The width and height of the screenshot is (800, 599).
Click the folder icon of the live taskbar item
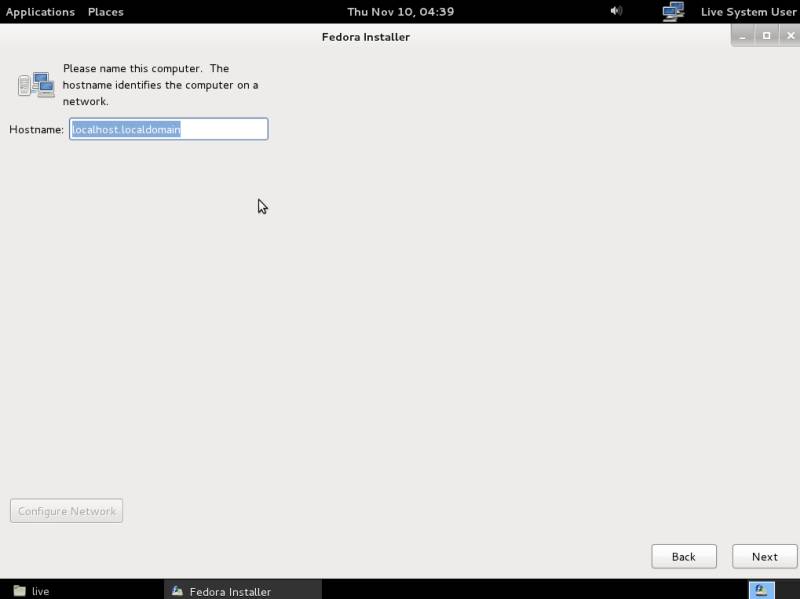click(19, 591)
